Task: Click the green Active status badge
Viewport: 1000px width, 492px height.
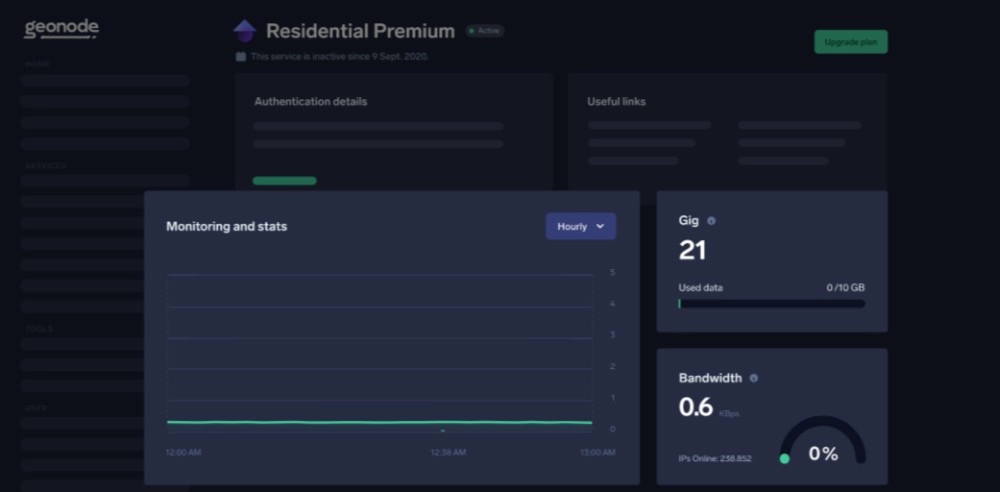Action: pyautogui.click(x=485, y=31)
